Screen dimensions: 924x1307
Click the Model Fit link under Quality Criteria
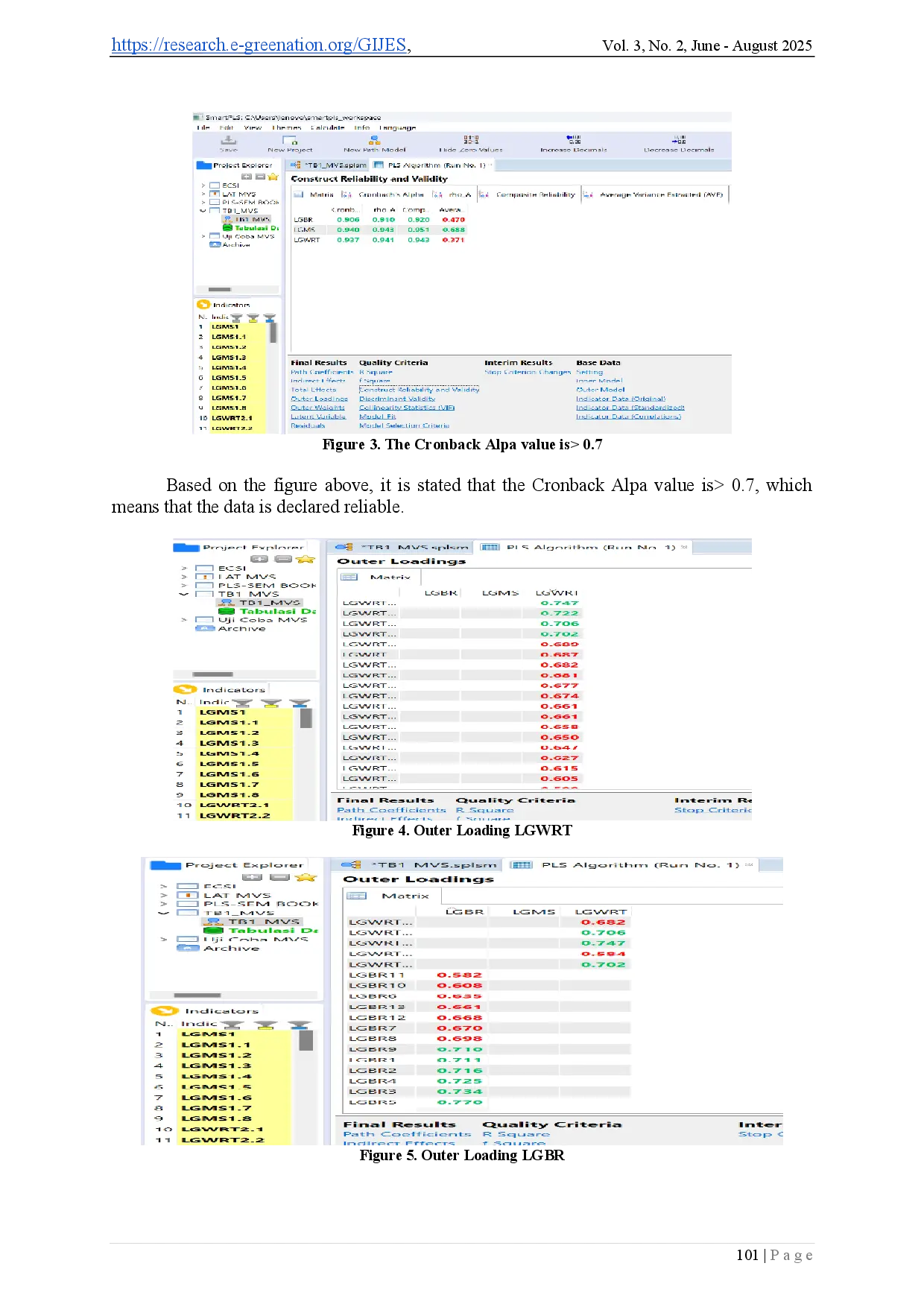coord(377,417)
